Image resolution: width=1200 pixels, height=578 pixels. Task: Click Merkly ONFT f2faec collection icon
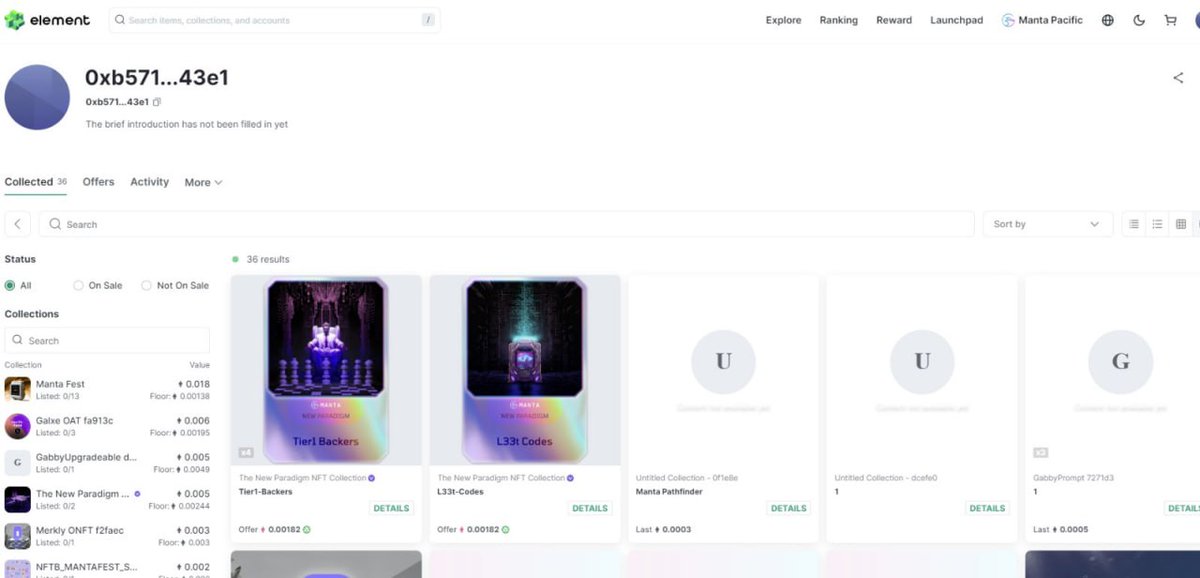tap(18, 536)
